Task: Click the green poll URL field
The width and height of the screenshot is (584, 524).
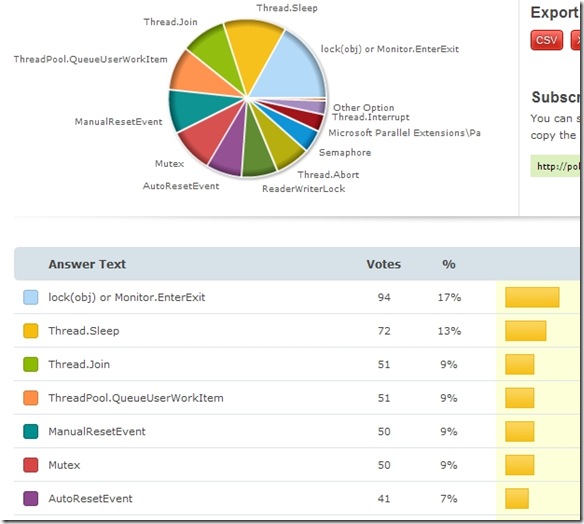Action: 555,166
